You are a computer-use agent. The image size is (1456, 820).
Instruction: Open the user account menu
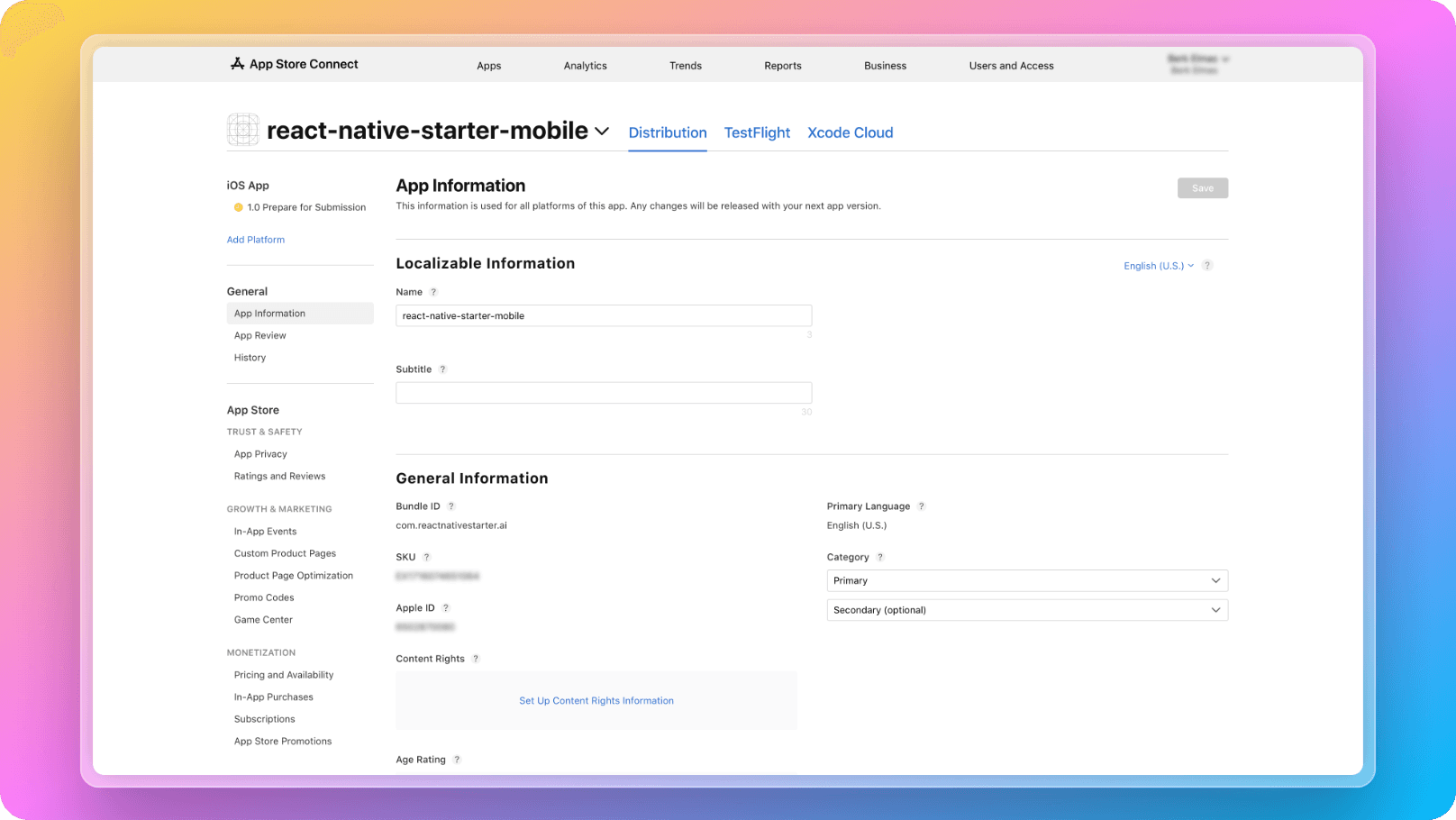click(x=1197, y=64)
